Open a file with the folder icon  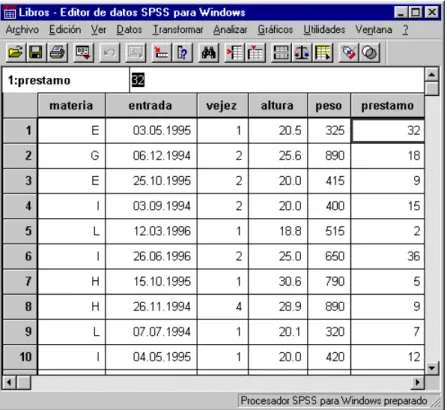point(15,53)
